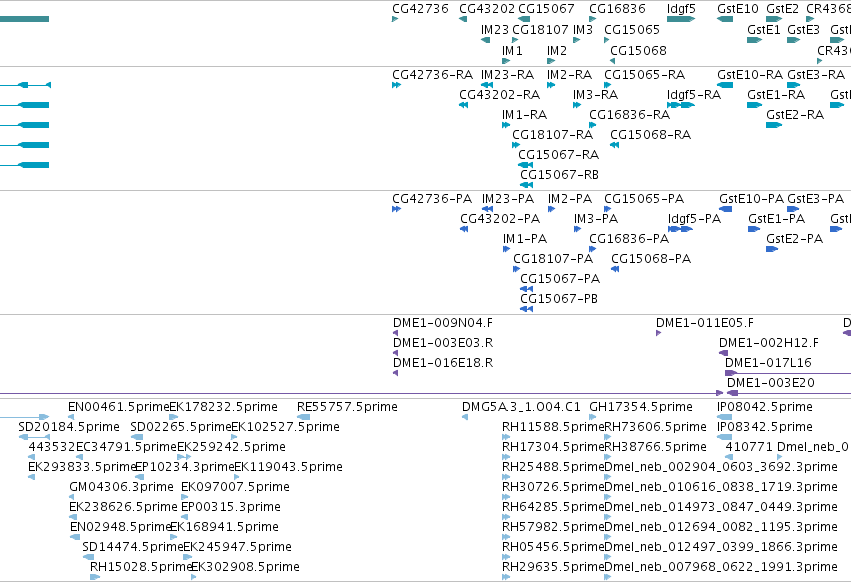Select clone DME1-003E20
Image resolution: width=851 pixels, height=582 pixels.
771,383
